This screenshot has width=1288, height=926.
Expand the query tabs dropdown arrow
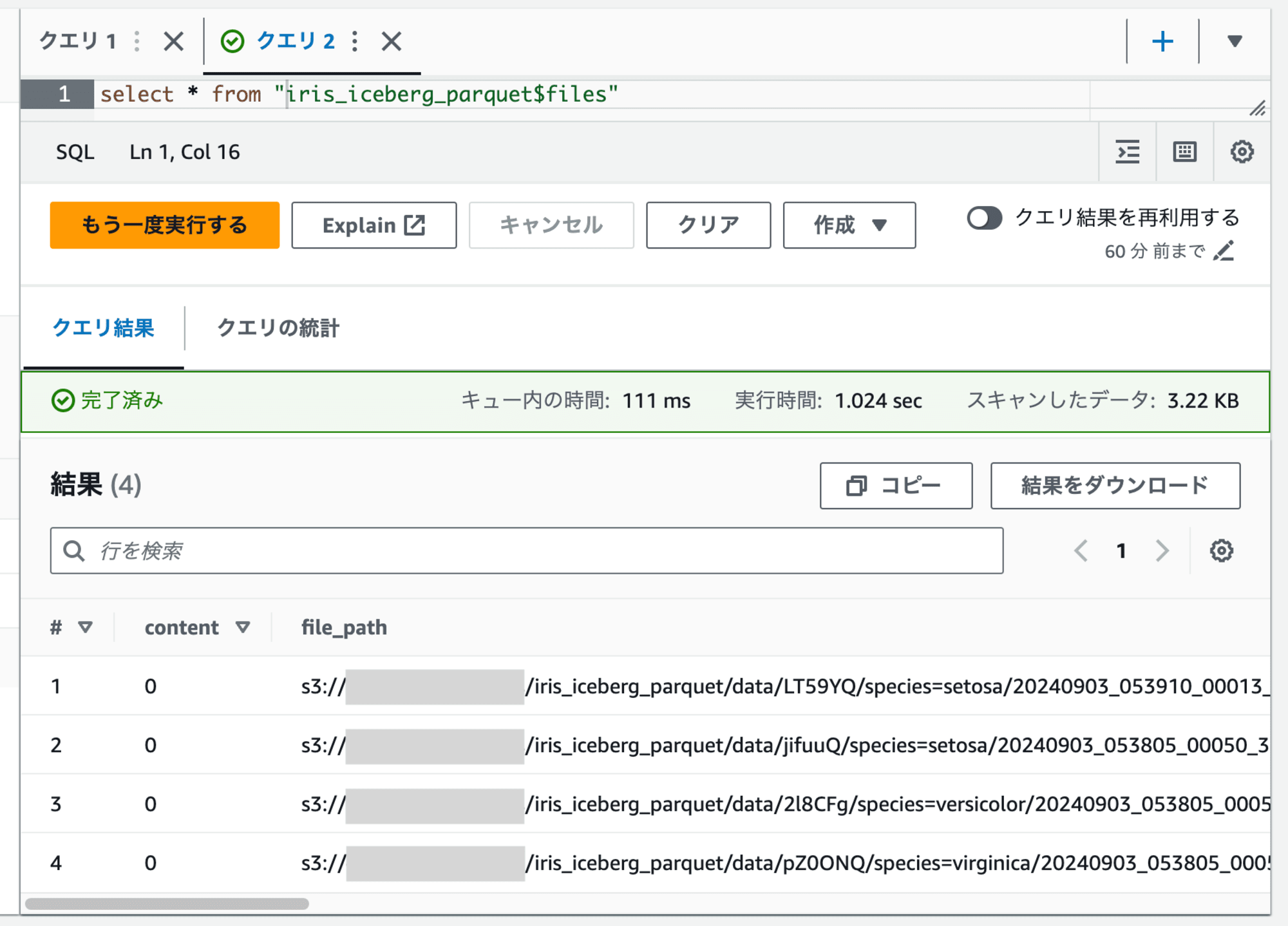[1234, 42]
